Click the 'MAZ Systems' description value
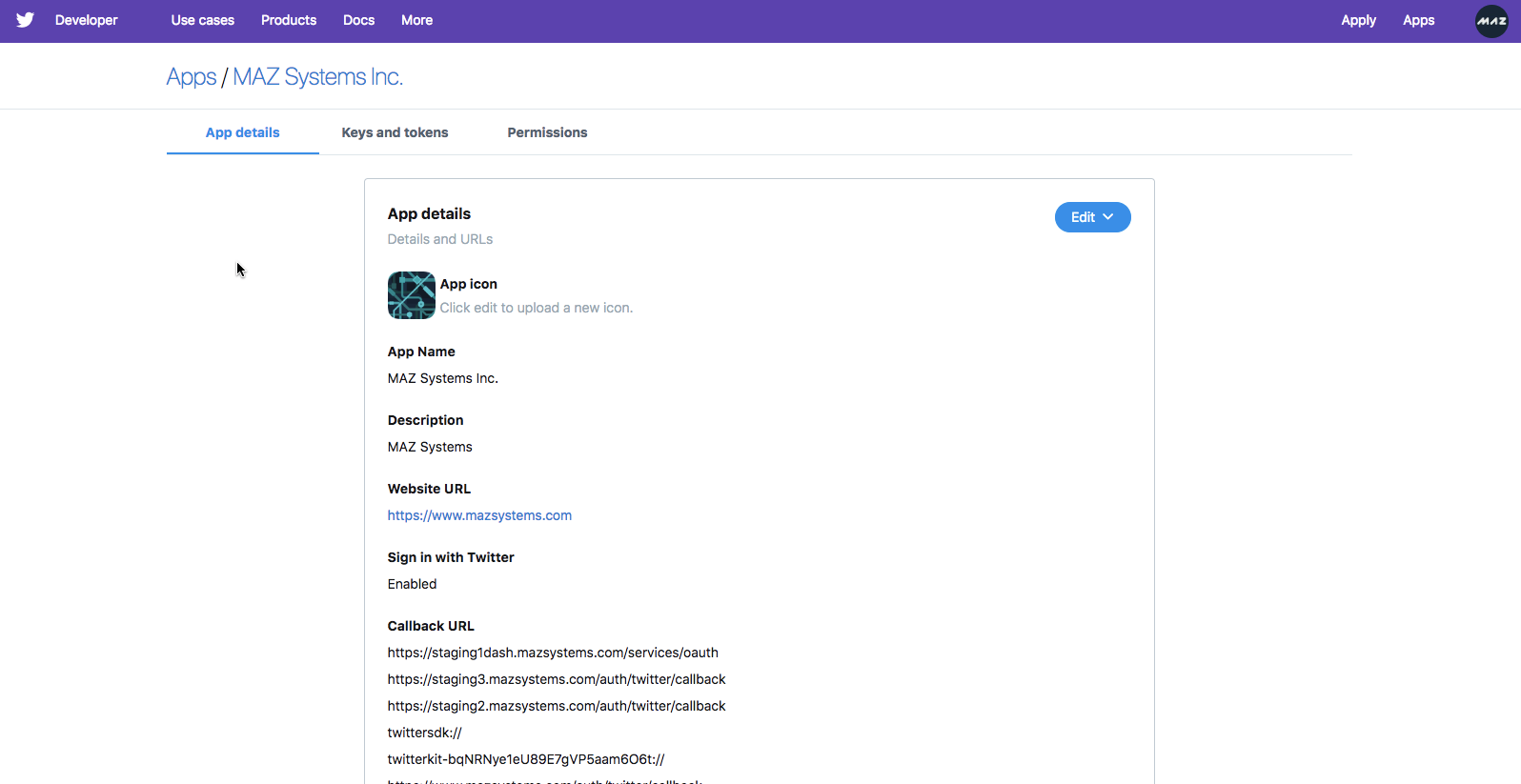1521x784 pixels. pyautogui.click(x=430, y=447)
